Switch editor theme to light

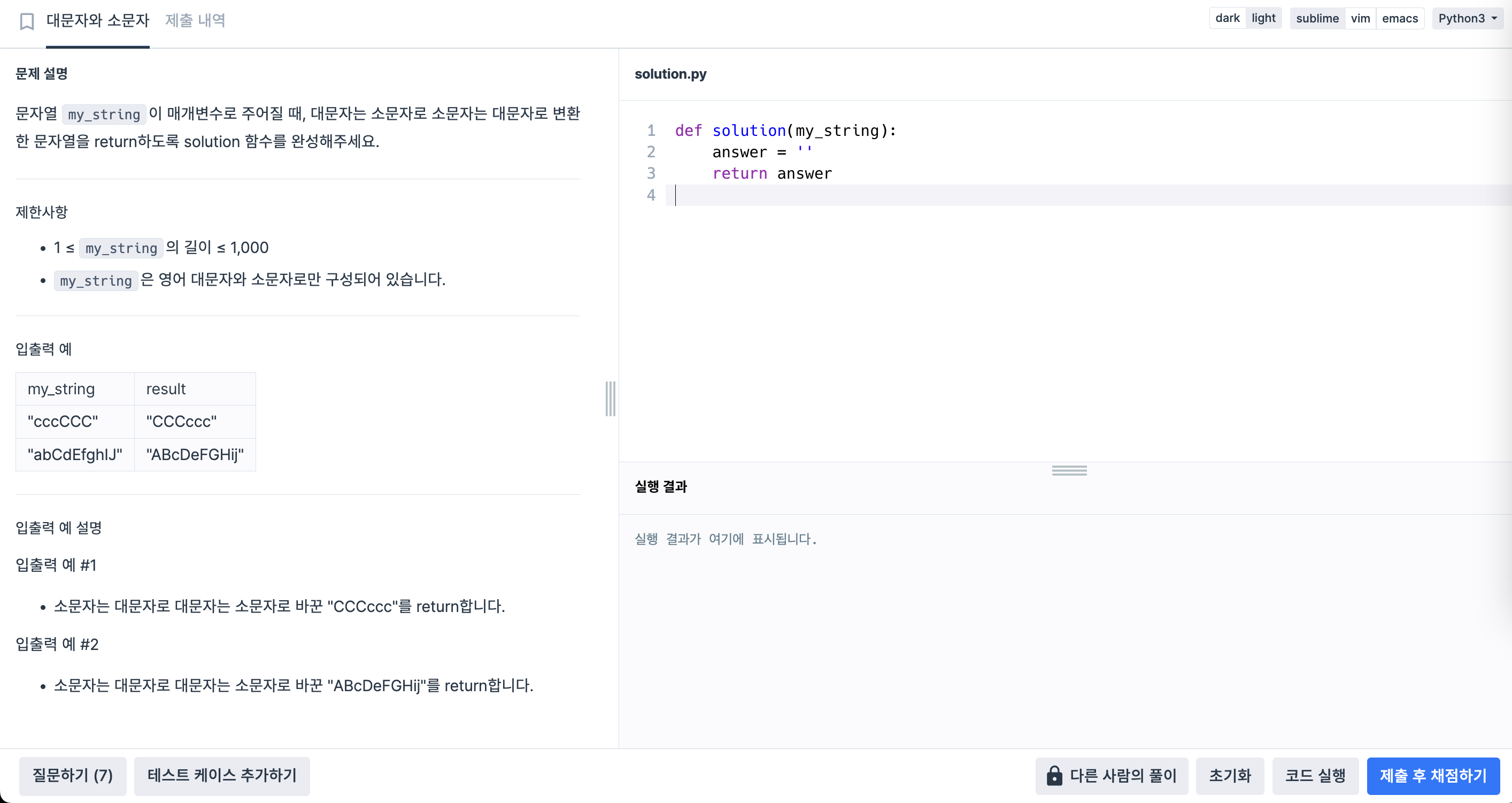coord(1263,18)
